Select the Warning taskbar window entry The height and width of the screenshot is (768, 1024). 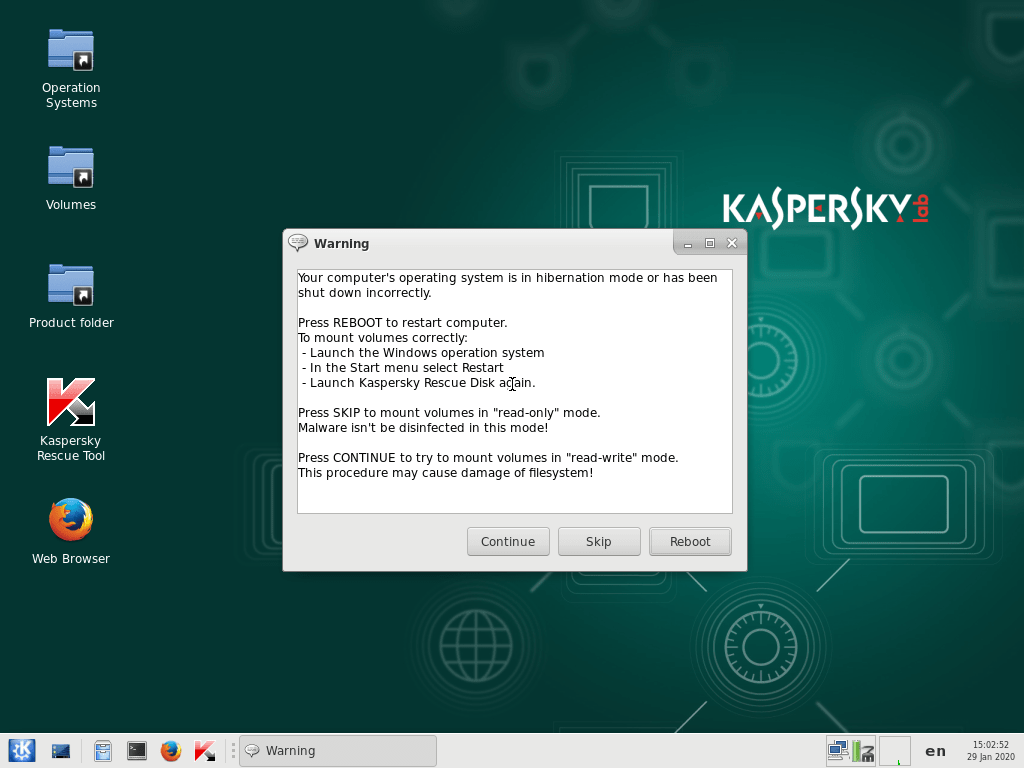coord(338,751)
